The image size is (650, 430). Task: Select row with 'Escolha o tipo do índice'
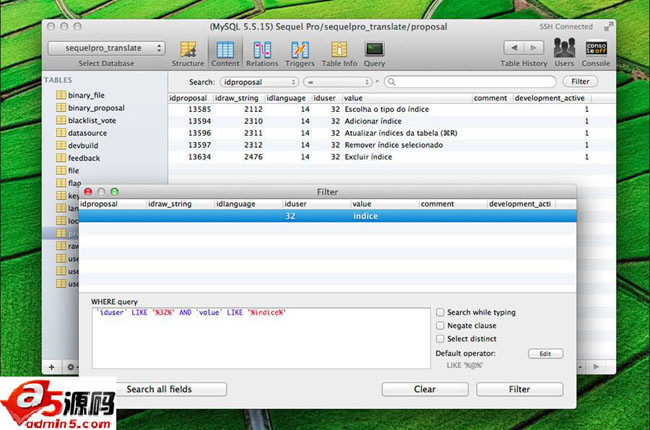tap(391, 109)
